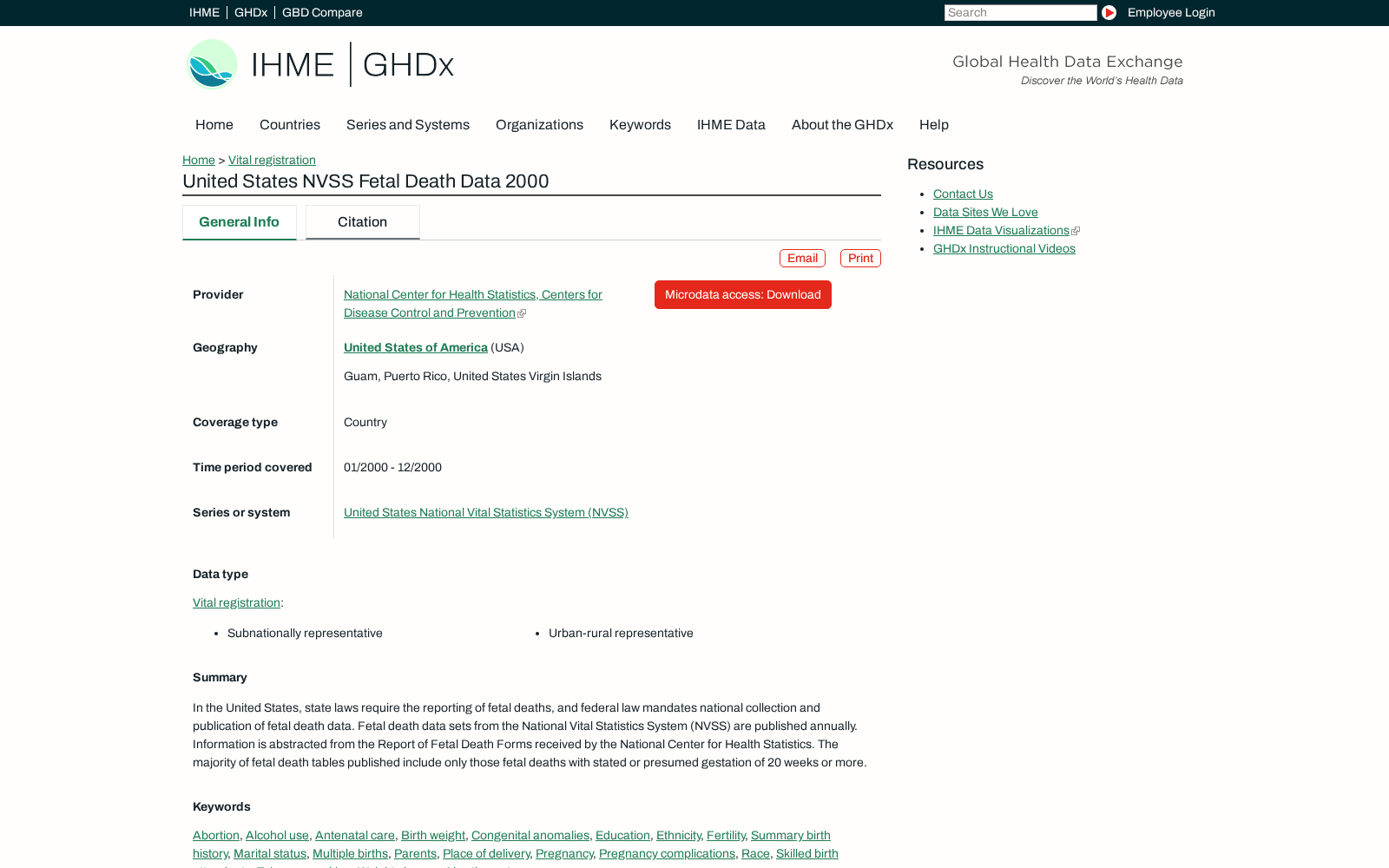1389x868 pixels.
Task: Click Subnationally representative list item
Action: (305, 633)
